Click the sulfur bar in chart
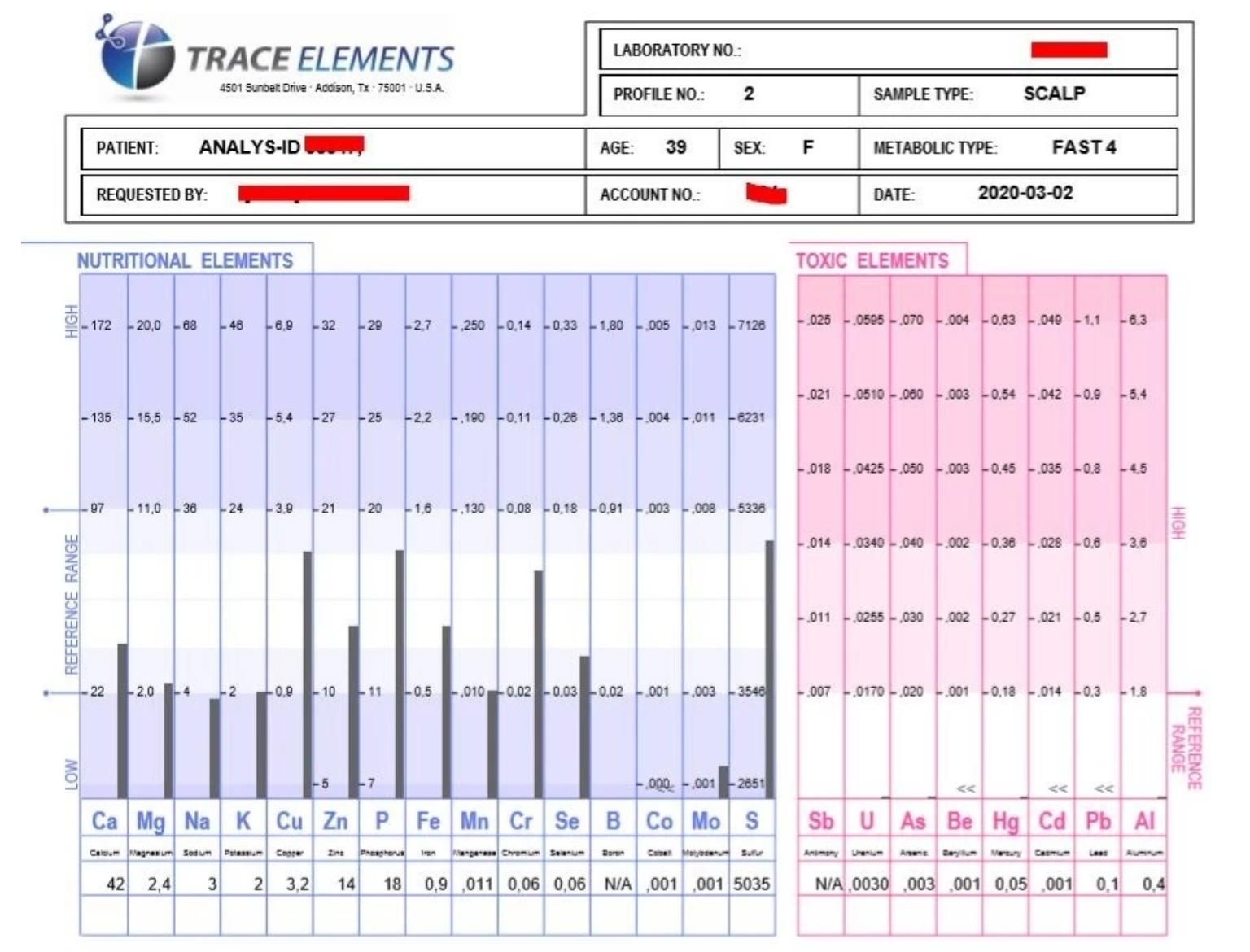The width and height of the screenshot is (1250, 952). tap(769, 669)
